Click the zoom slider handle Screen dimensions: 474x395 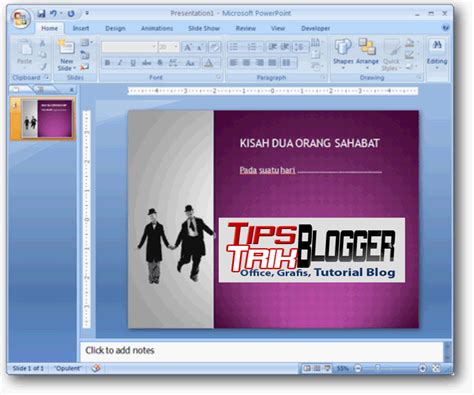point(377,368)
